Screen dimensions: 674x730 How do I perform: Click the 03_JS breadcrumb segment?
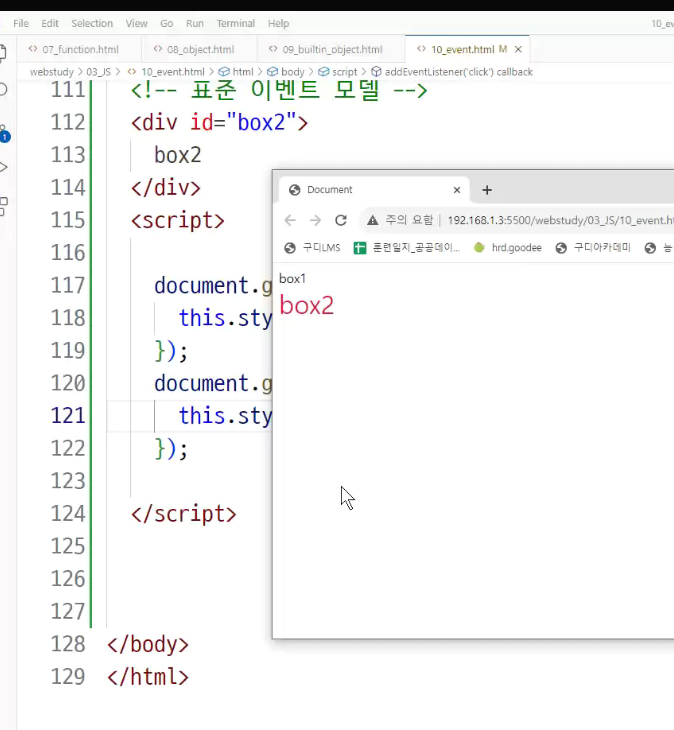98,72
